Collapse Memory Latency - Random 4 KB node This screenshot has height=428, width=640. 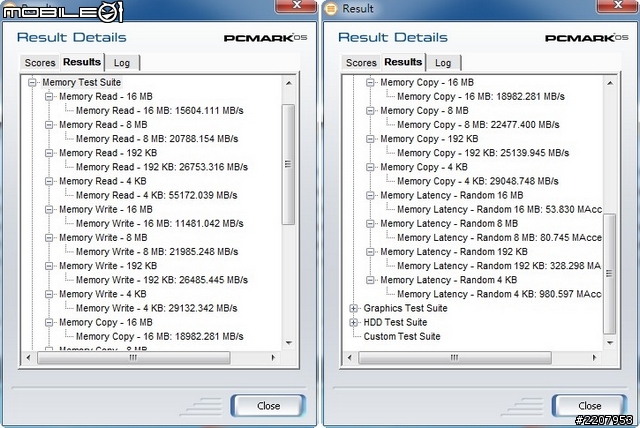370,280
